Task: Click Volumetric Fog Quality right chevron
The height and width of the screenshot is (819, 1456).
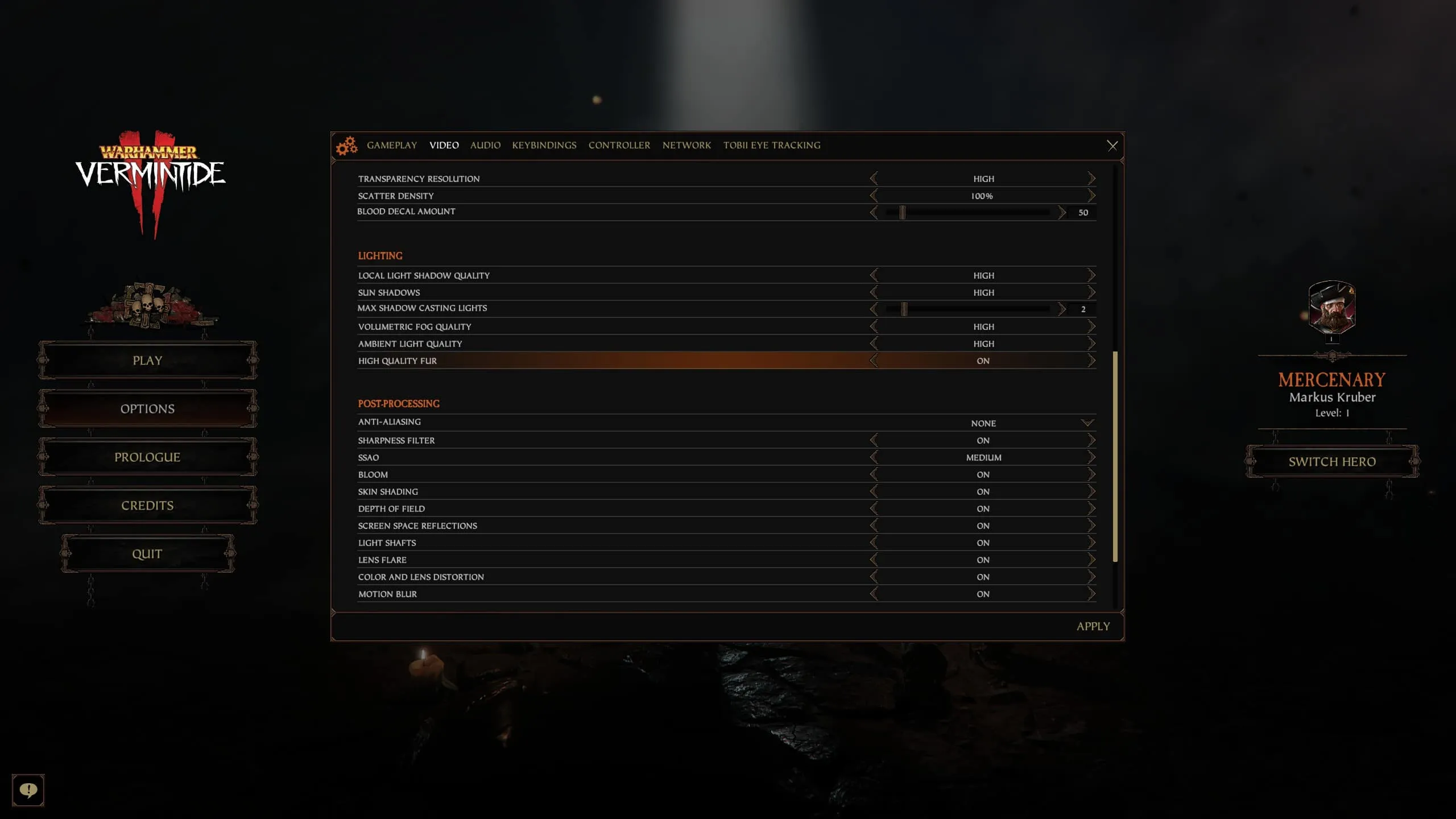Action: (x=1091, y=326)
